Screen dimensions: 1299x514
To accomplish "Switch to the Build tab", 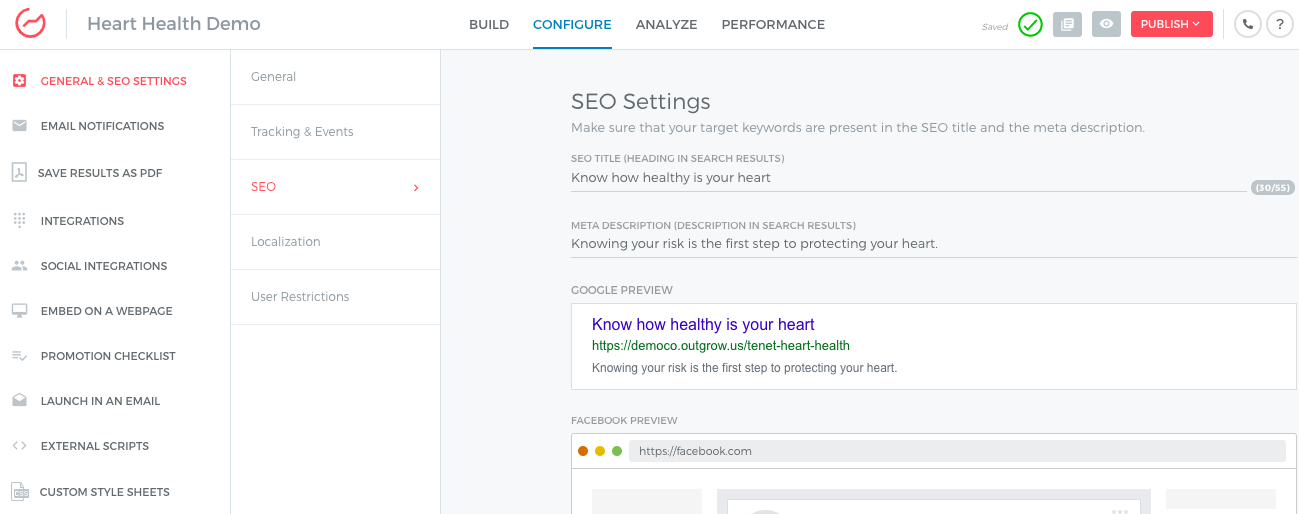I will tap(489, 24).
